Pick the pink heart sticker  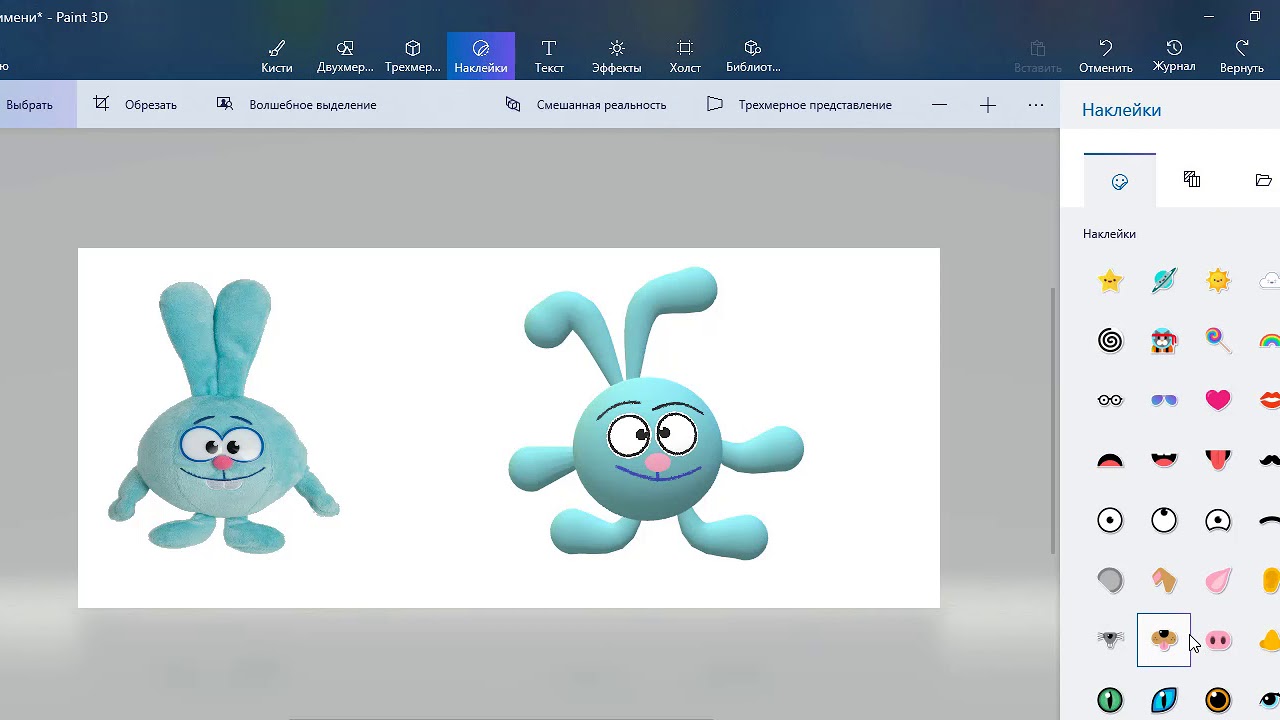coord(1218,400)
